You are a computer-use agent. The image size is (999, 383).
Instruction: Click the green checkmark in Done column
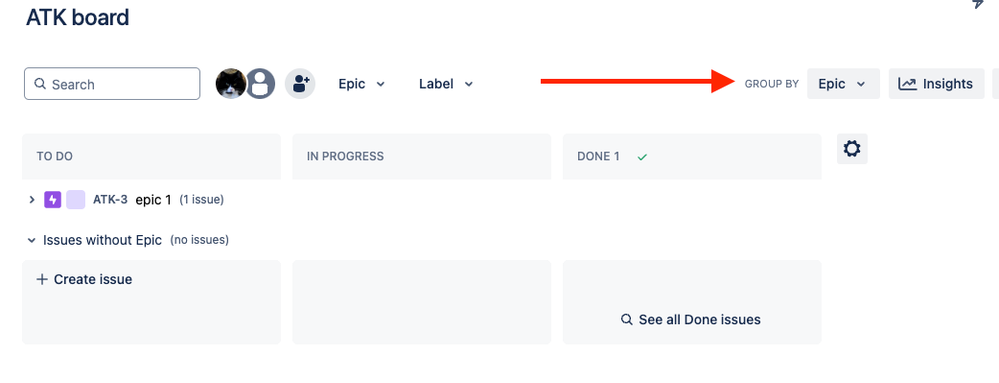(x=642, y=157)
